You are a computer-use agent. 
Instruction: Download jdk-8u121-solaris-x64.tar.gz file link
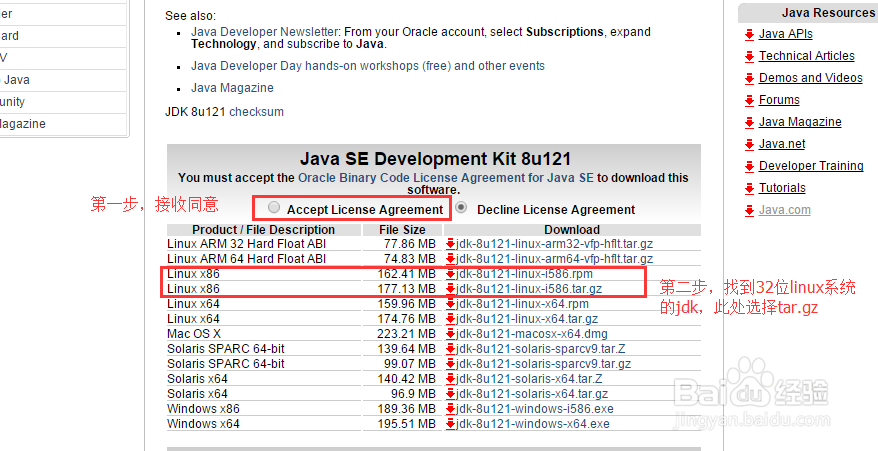tap(532, 394)
